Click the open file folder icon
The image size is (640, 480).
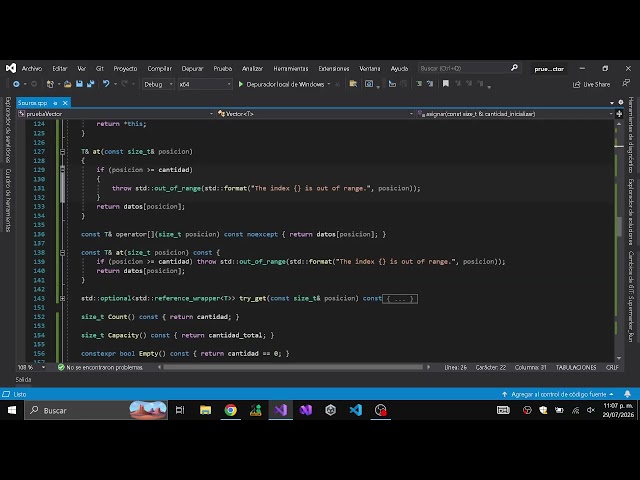(68, 84)
